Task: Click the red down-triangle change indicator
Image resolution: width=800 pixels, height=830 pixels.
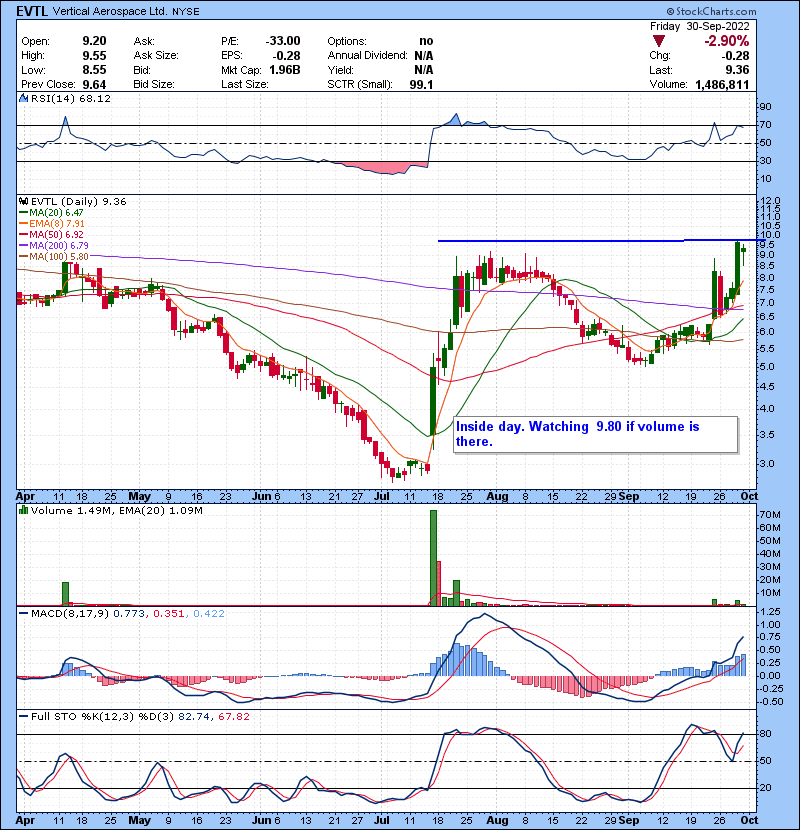Action: (659, 41)
